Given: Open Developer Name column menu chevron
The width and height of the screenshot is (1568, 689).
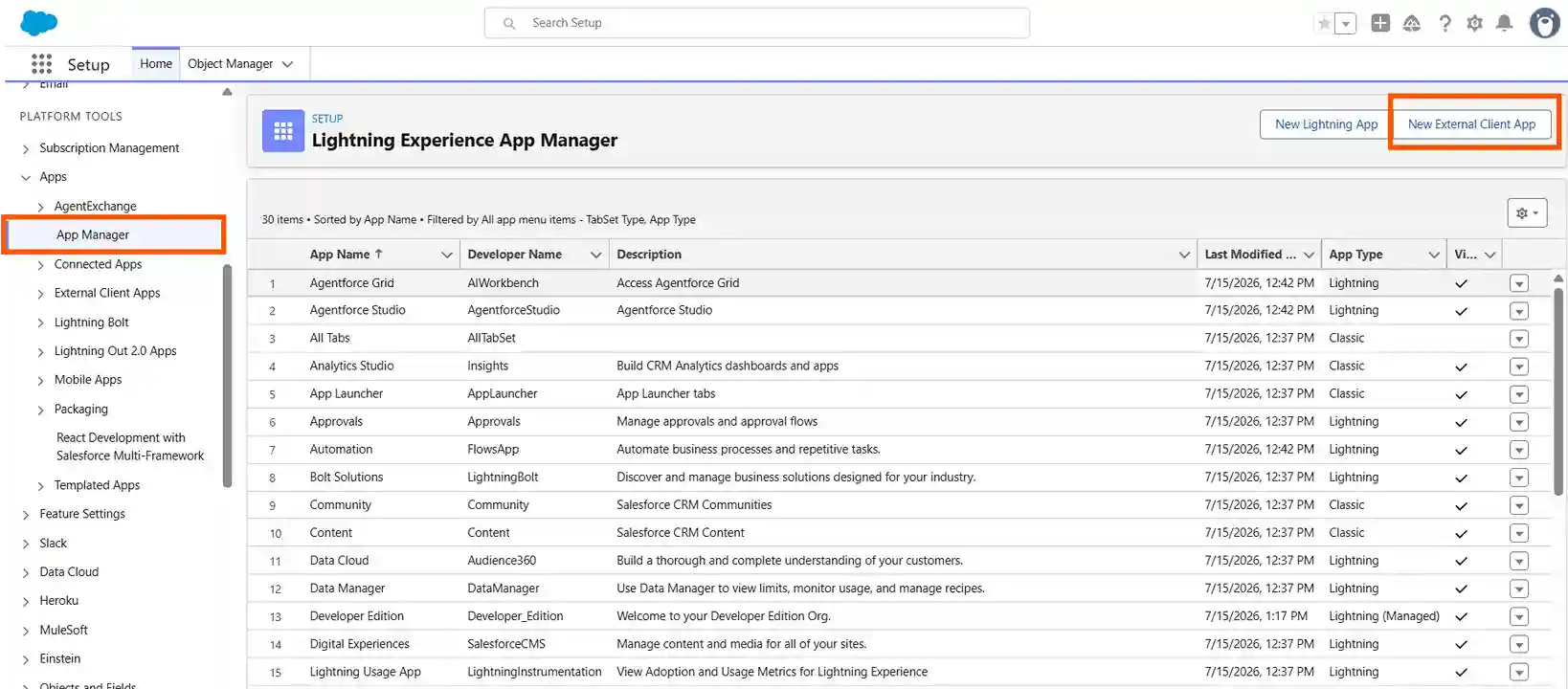Looking at the screenshot, I should (595, 255).
